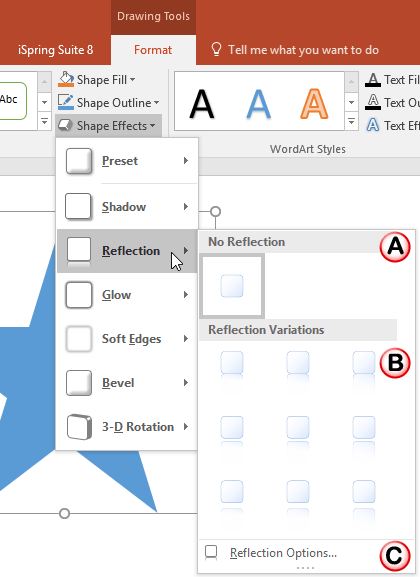The height and width of the screenshot is (577, 420).
Task: Apply the orange outlined WordArt A style
Action: coord(314,104)
